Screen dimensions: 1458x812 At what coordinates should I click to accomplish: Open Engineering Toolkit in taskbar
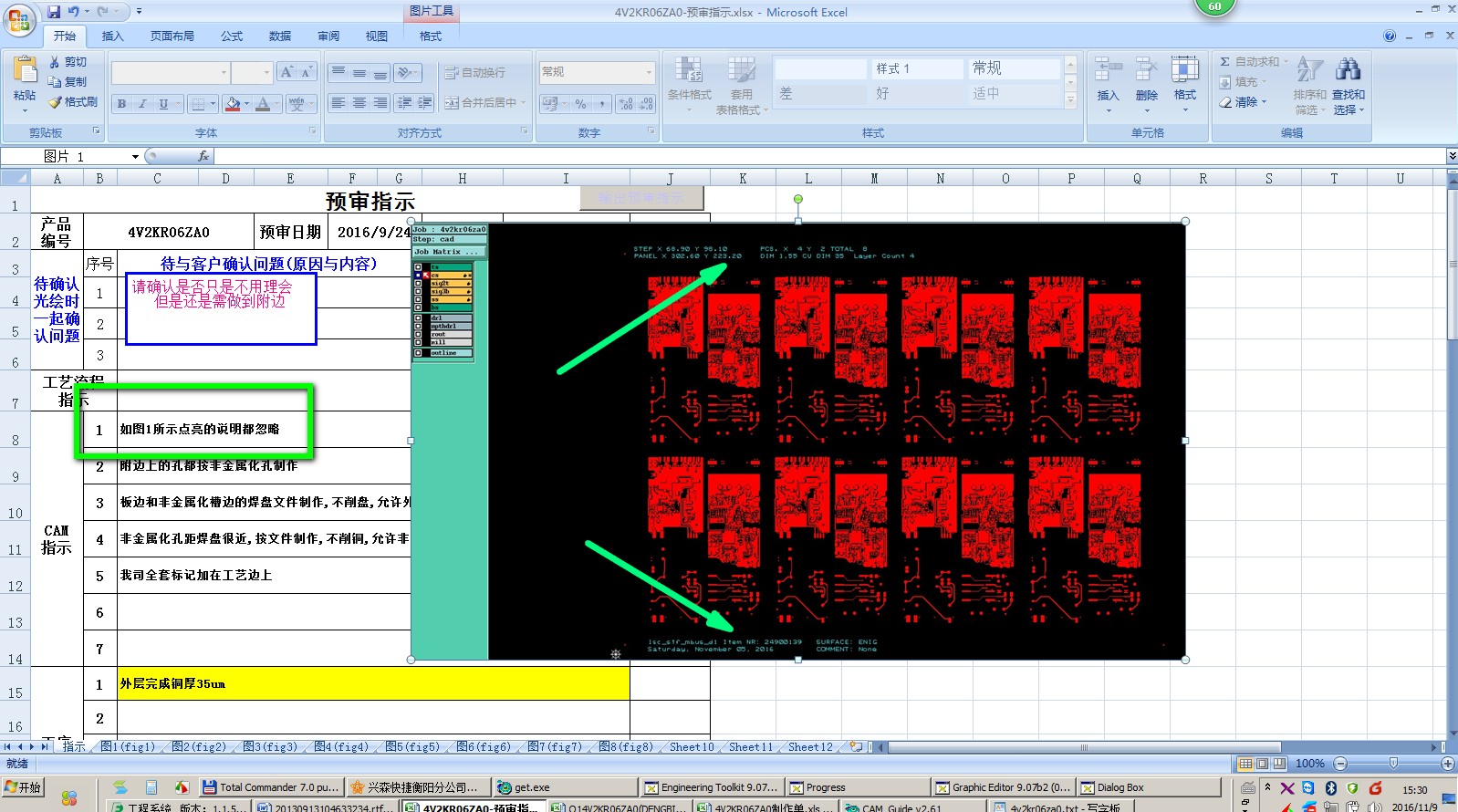[712, 787]
